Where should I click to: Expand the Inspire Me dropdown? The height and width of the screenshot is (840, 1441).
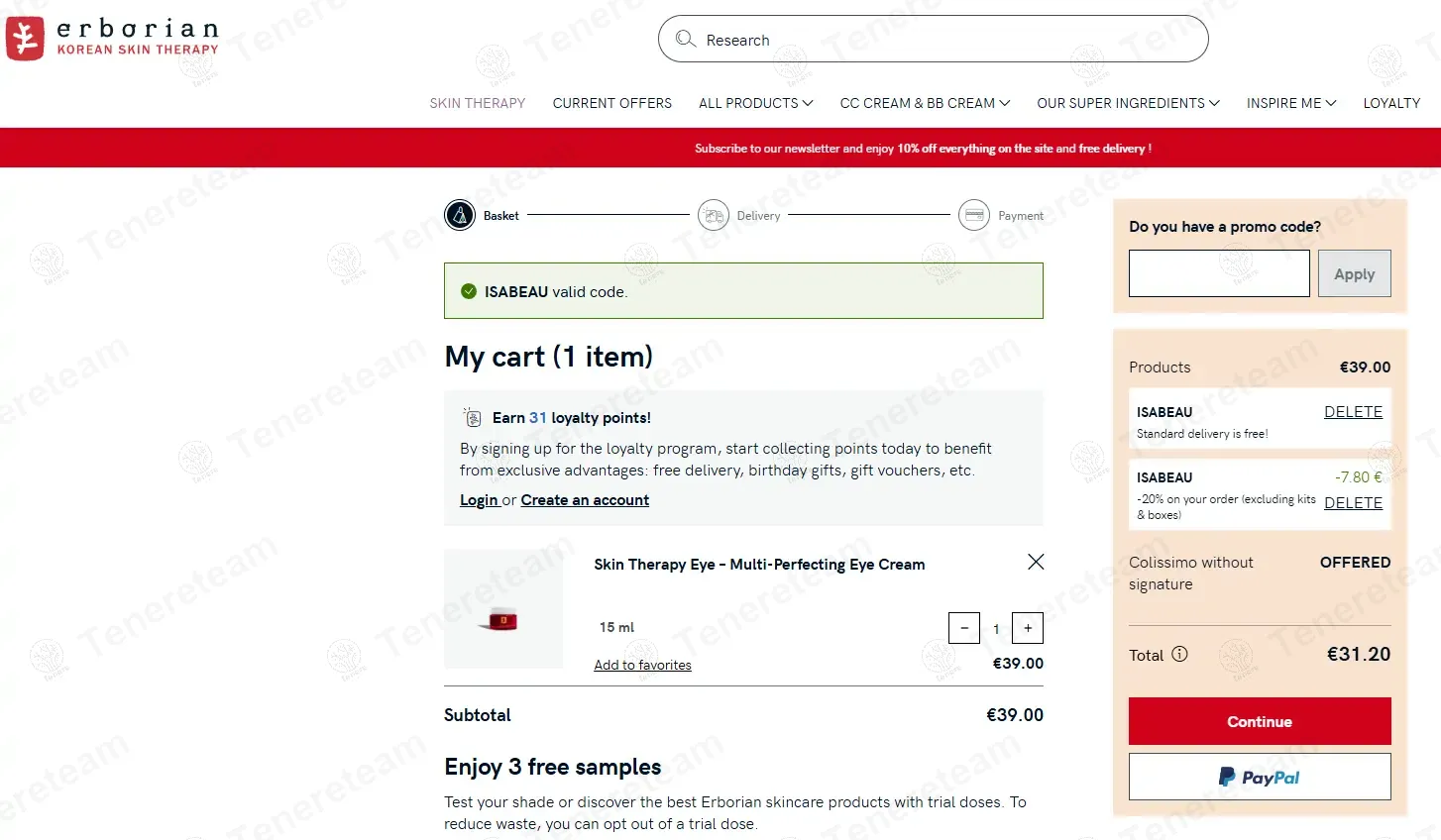tap(1291, 103)
